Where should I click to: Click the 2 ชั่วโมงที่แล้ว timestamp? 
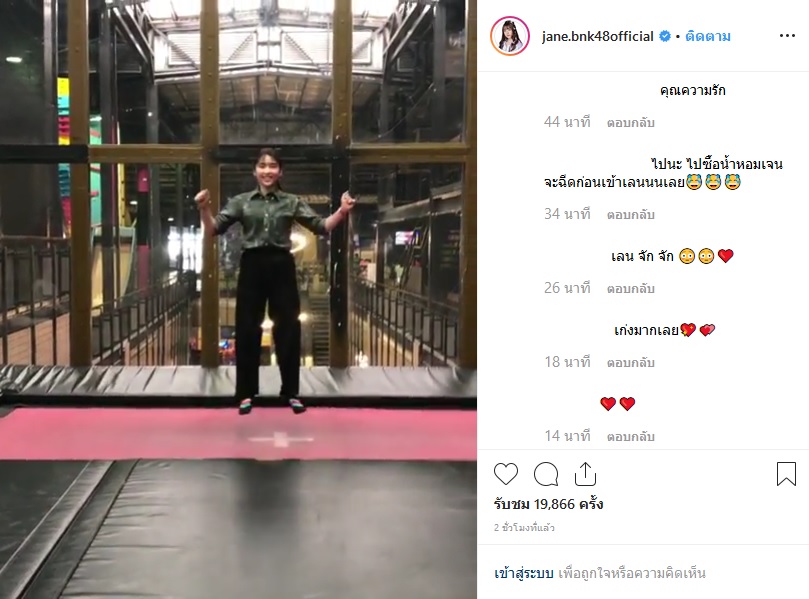click(x=524, y=527)
